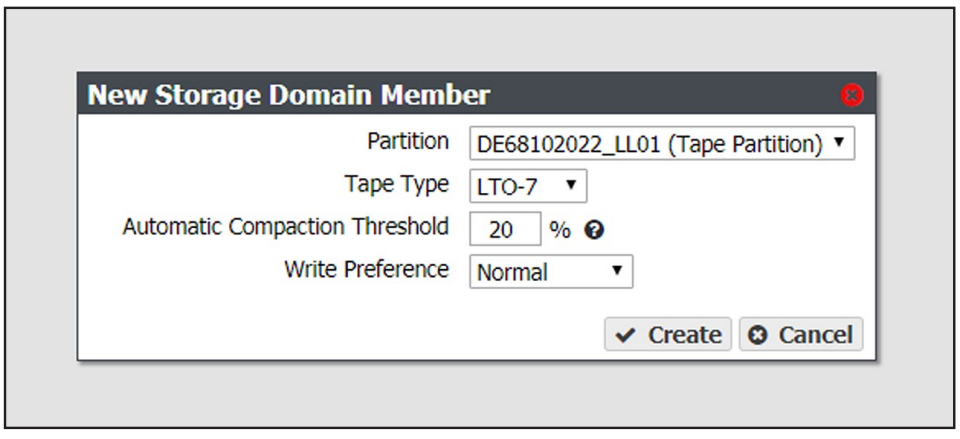
Task: Expand the Tape Type LTO-7 selector
Action: tap(528, 186)
